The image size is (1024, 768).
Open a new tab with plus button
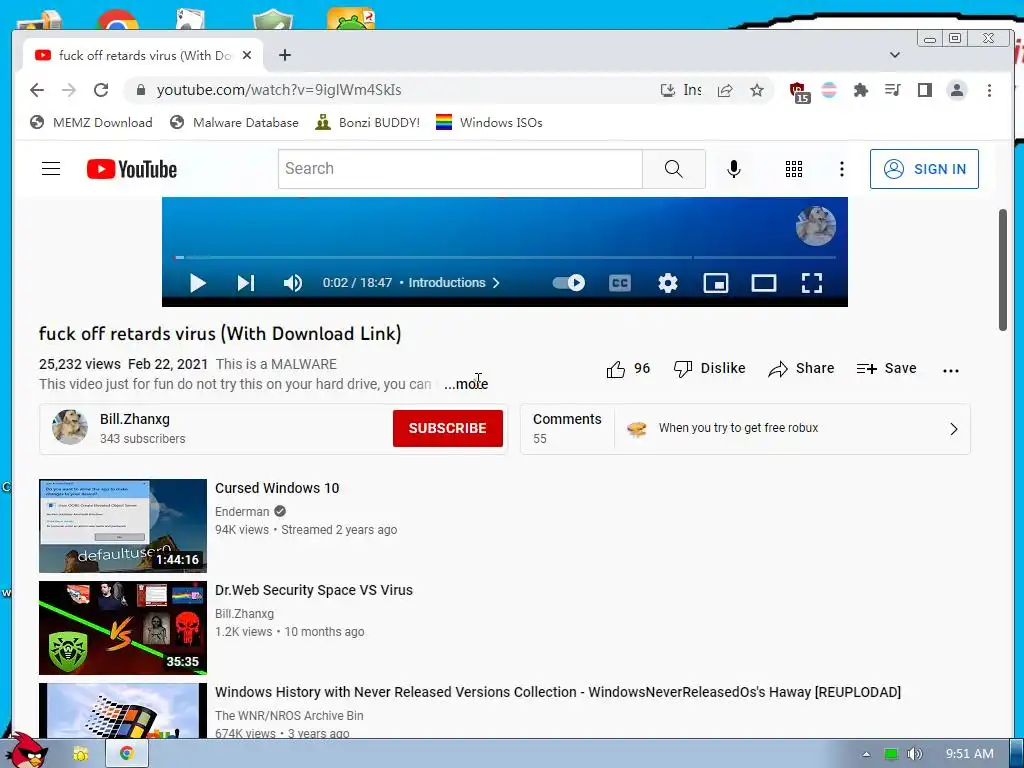(285, 55)
